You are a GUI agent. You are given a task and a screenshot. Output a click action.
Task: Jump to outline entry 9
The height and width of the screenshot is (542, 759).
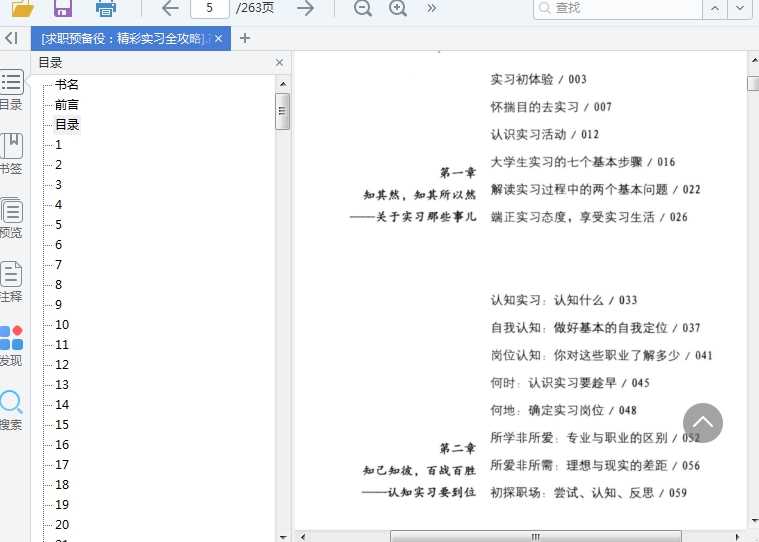click(59, 304)
